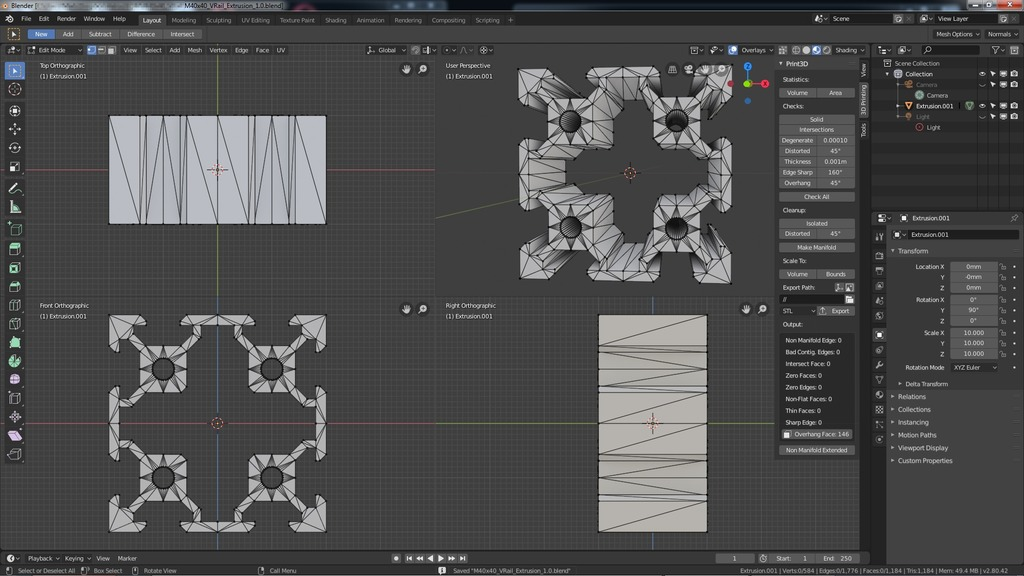Collapse the Collection in the Outliner

(x=887, y=74)
